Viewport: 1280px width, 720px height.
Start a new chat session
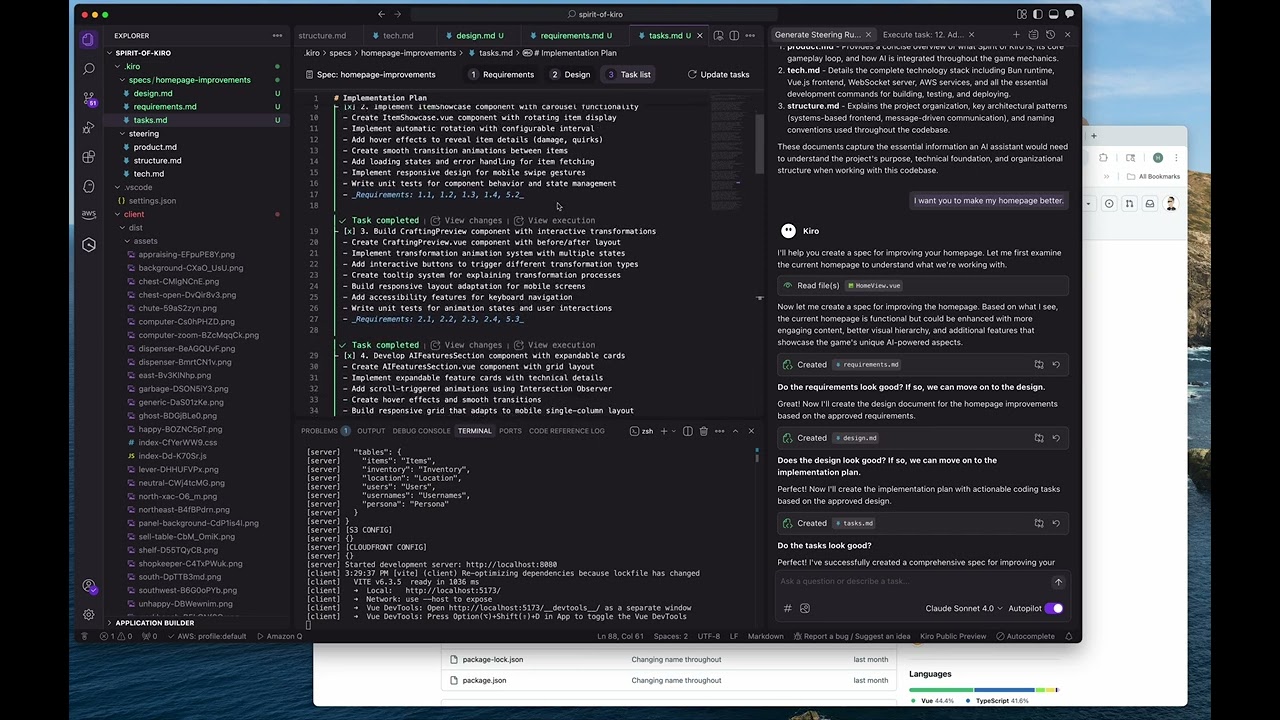pyautogui.click(x=1018, y=35)
